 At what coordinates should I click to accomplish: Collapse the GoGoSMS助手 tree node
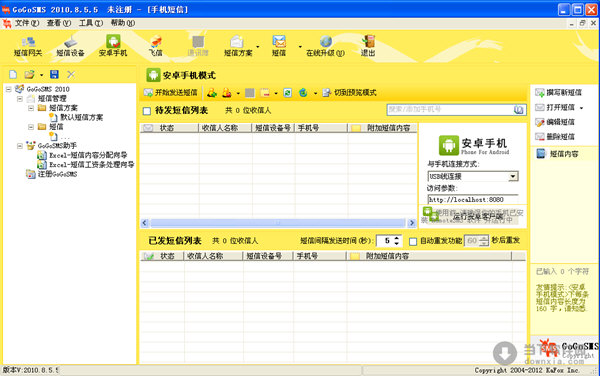[20, 146]
